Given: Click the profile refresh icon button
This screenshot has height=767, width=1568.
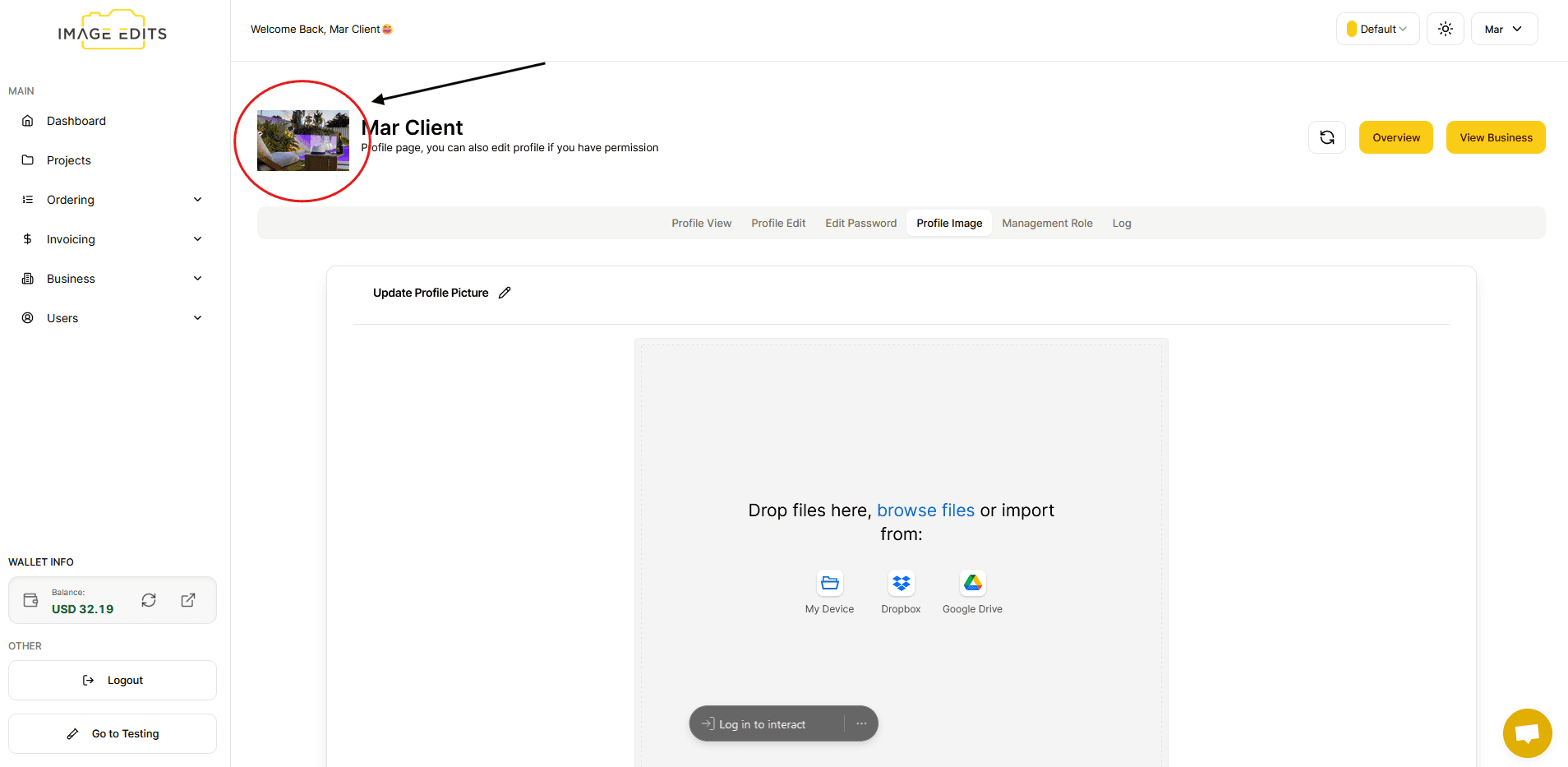Looking at the screenshot, I should pos(1326,137).
